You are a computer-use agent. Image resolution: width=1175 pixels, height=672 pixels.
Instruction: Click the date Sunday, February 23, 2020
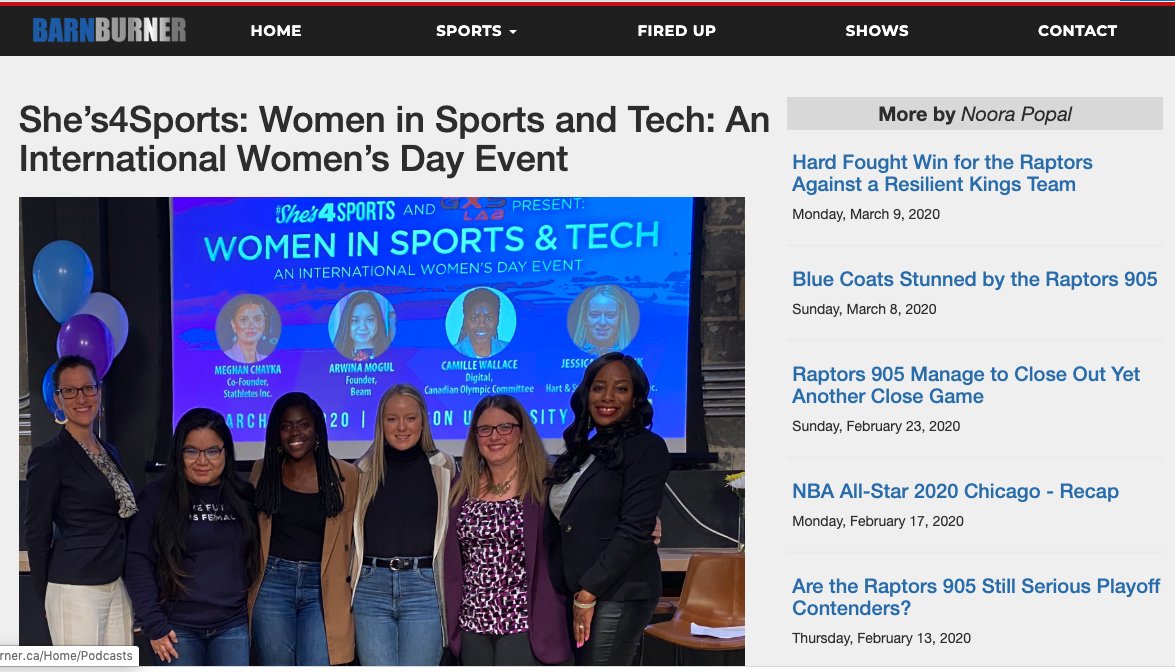[876, 426]
